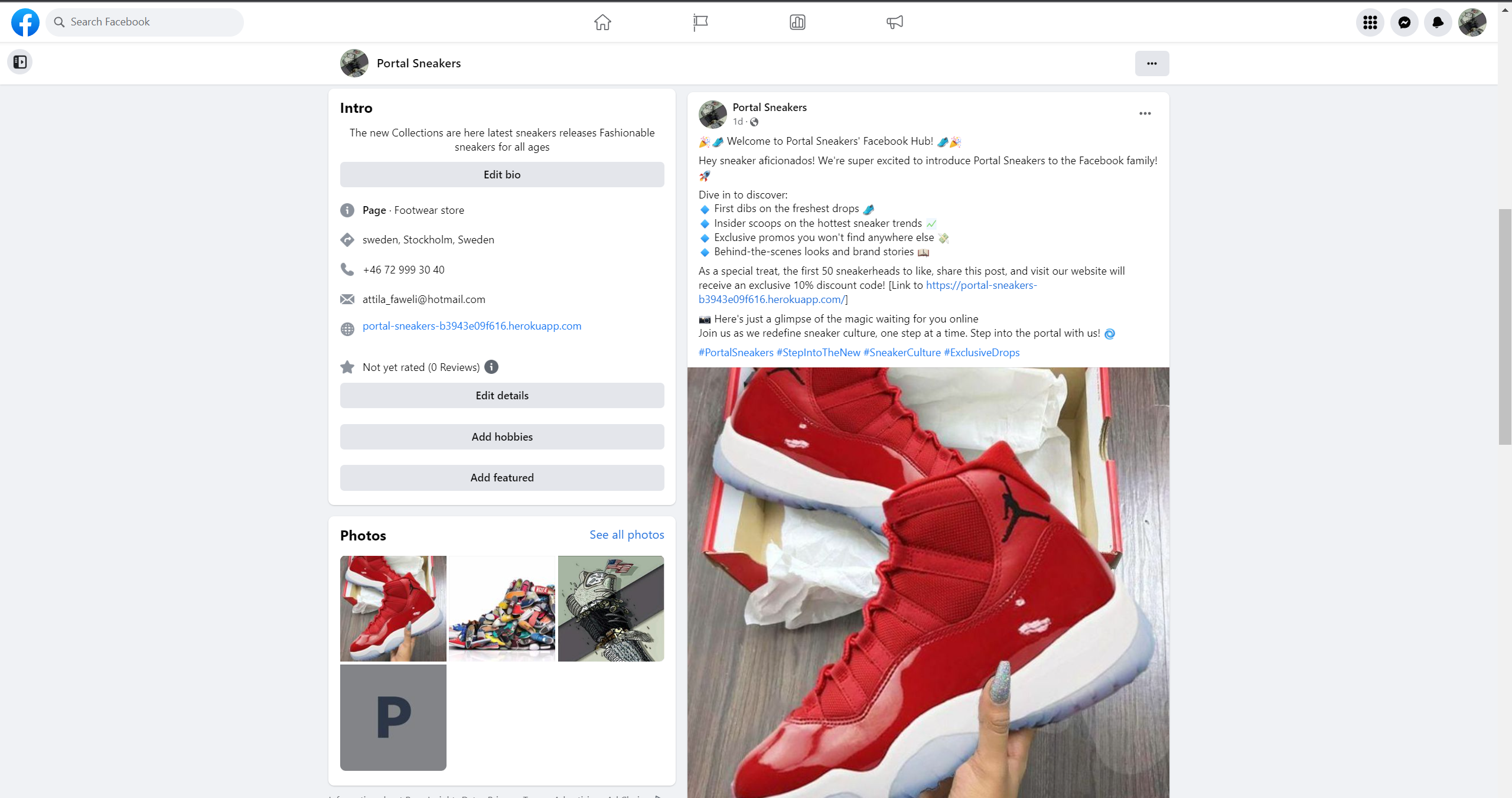Open the page options three-dot menu
This screenshot has height=798, width=1512.
click(1152, 63)
